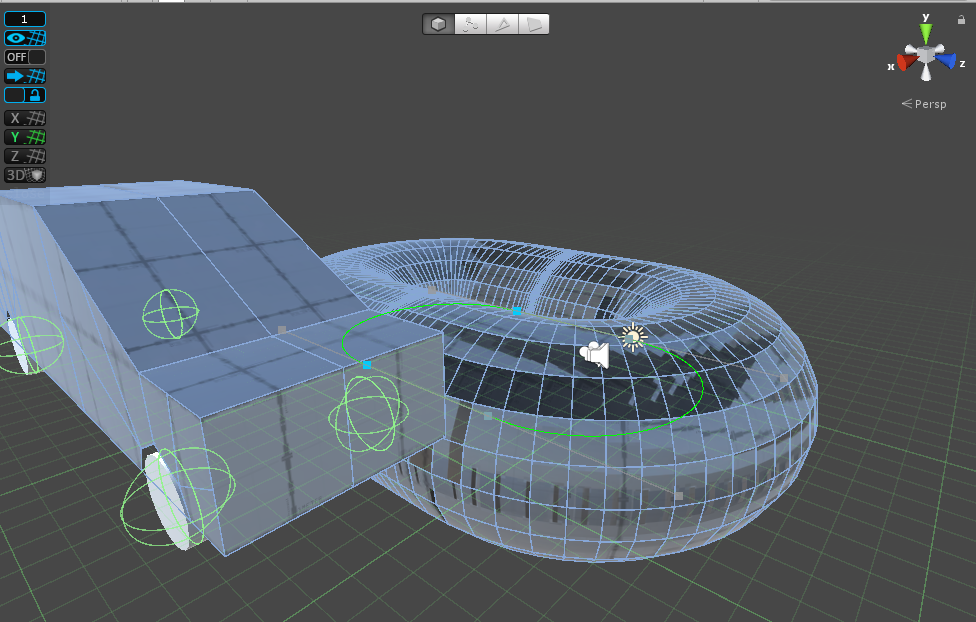Turn on the snapping OFF switch
Image resolution: width=976 pixels, height=622 pixels.
tap(25, 57)
